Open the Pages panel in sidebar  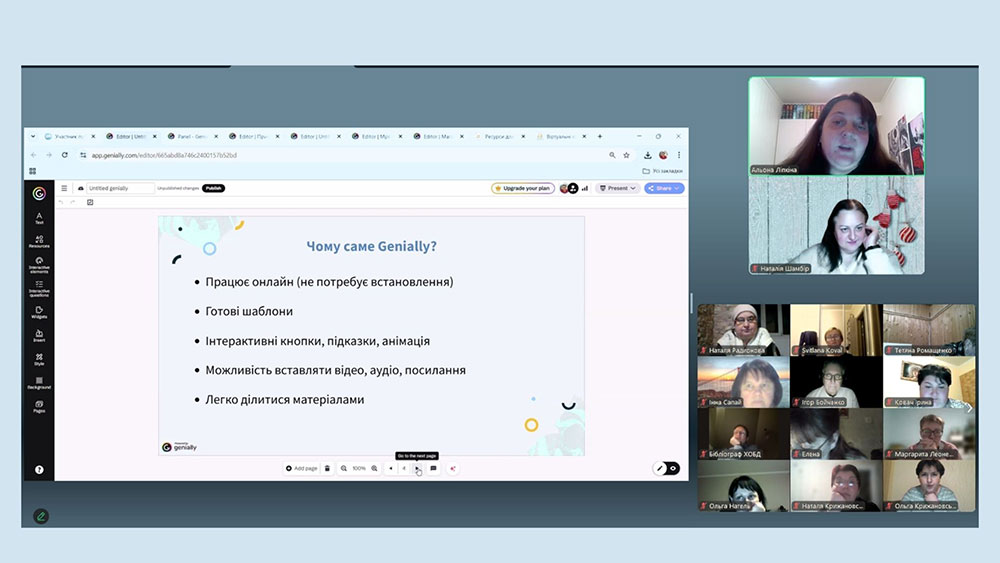coord(39,406)
